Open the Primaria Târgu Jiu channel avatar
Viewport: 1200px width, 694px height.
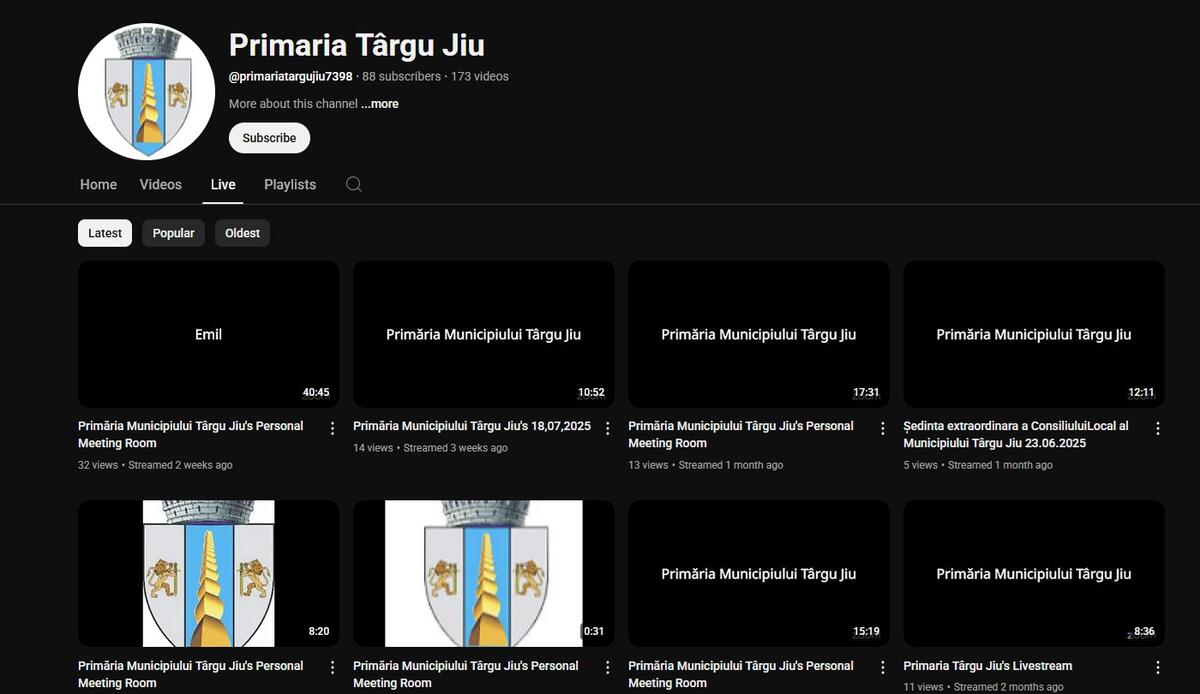146,91
